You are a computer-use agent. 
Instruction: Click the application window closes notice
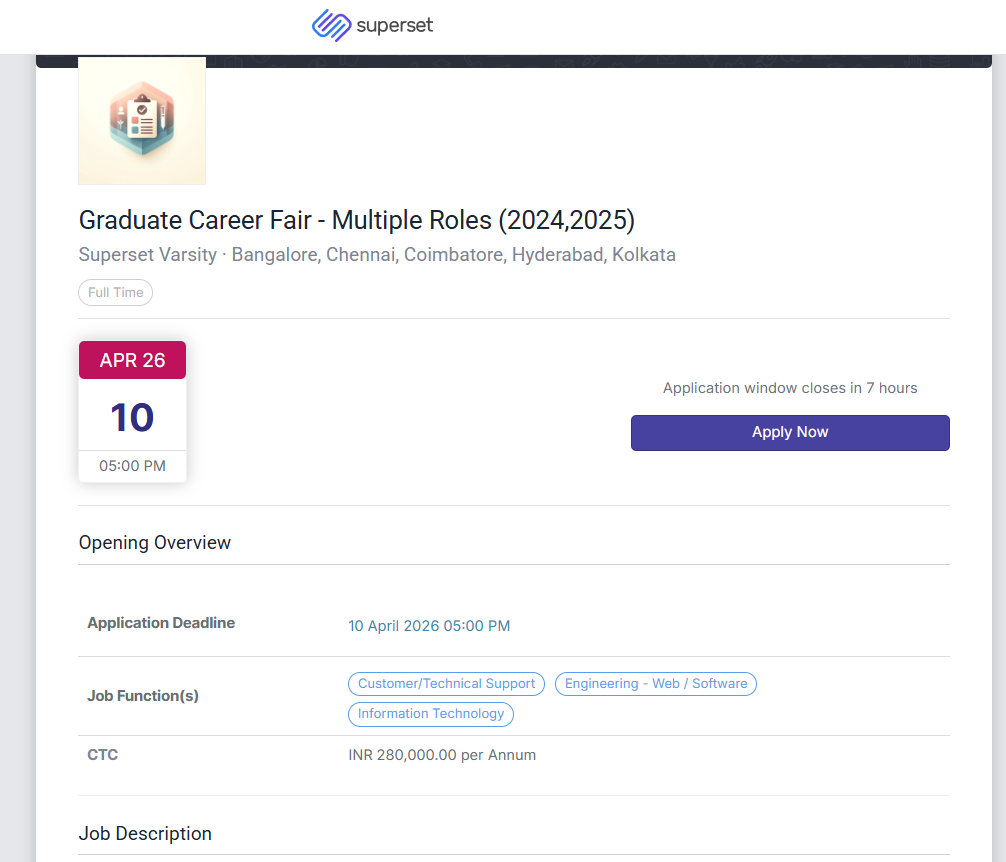789,388
